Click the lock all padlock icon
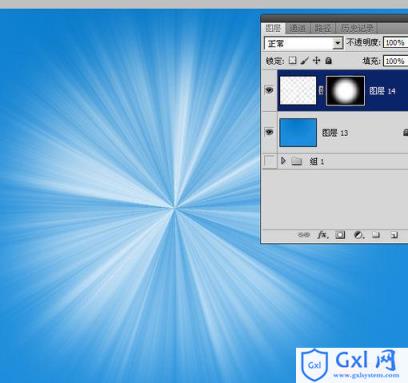The image size is (408, 383). click(328, 60)
